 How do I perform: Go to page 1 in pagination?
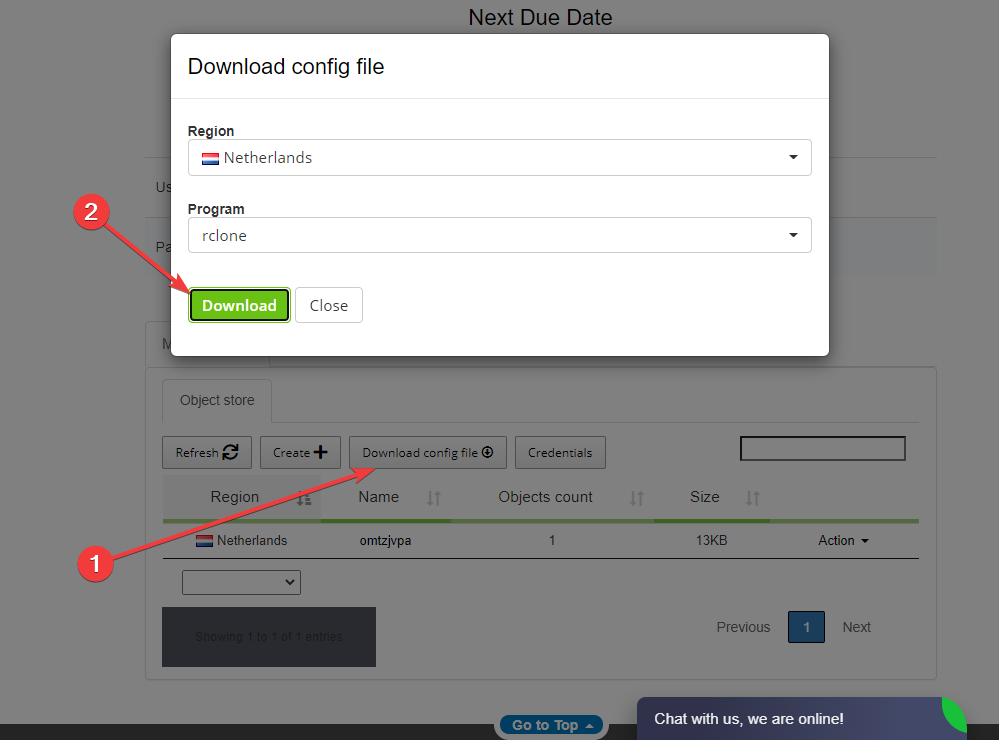click(x=806, y=627)
